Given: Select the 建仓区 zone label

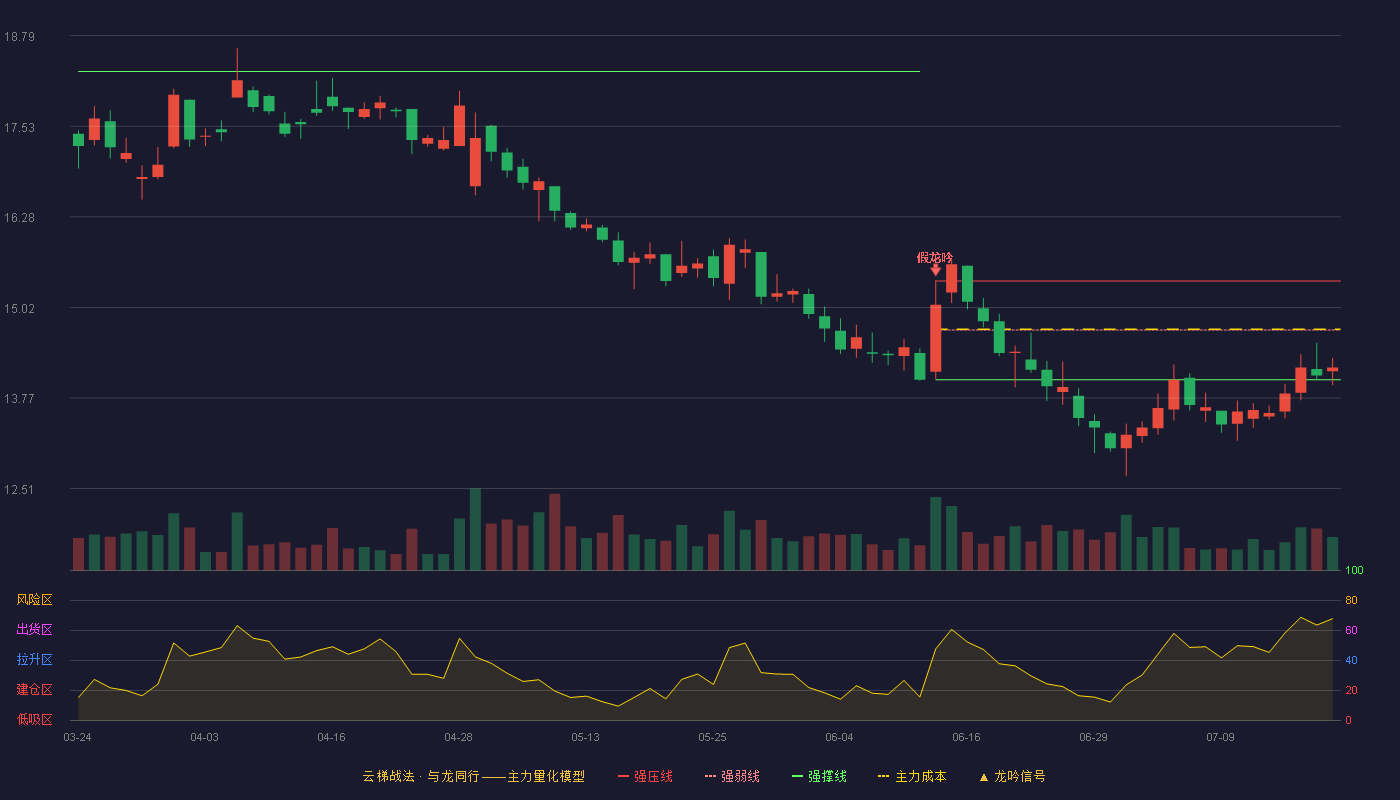Looking at the screenshot, I should [34, 690].
